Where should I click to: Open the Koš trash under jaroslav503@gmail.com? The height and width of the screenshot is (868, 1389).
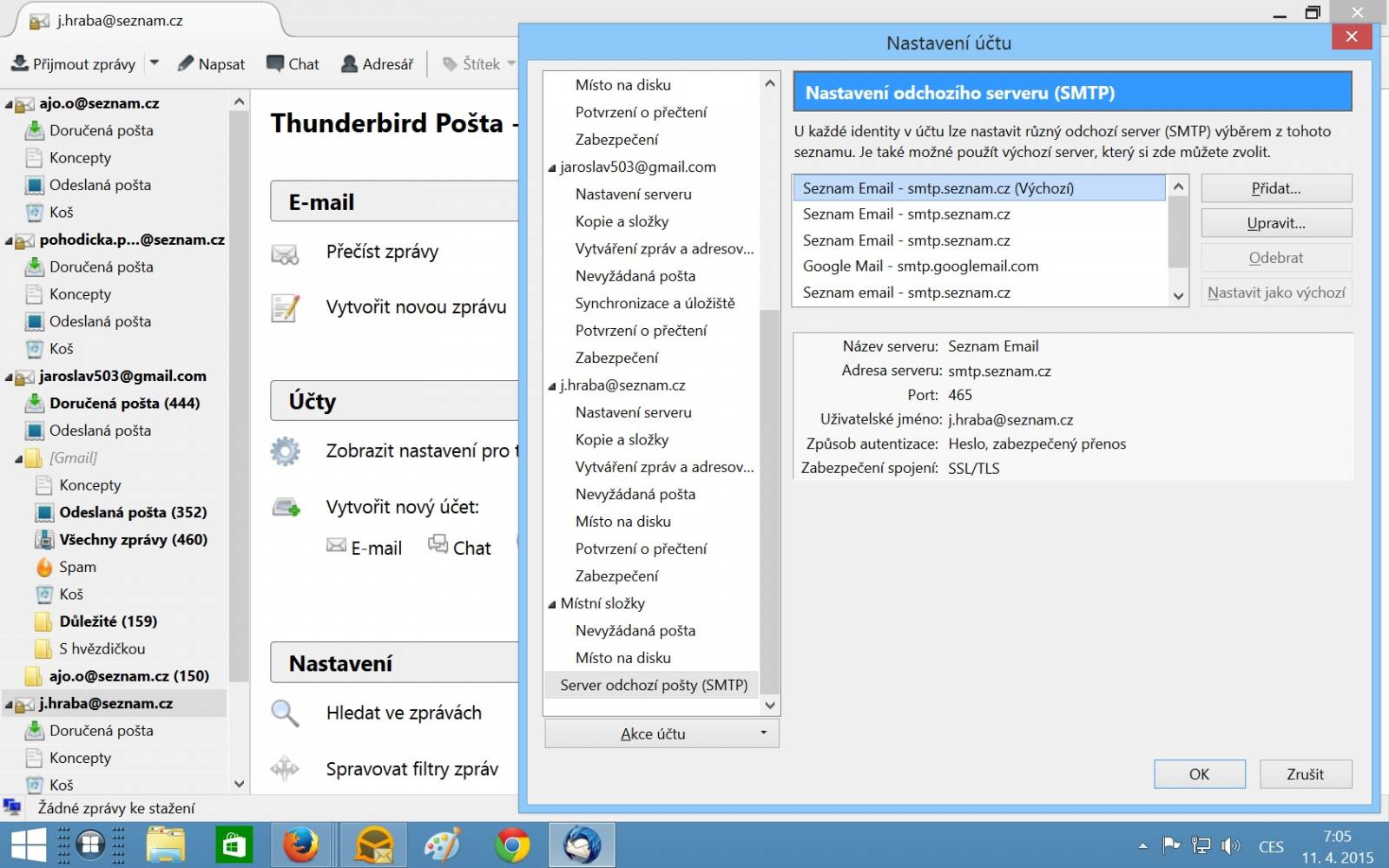click(x=71, y=594)
